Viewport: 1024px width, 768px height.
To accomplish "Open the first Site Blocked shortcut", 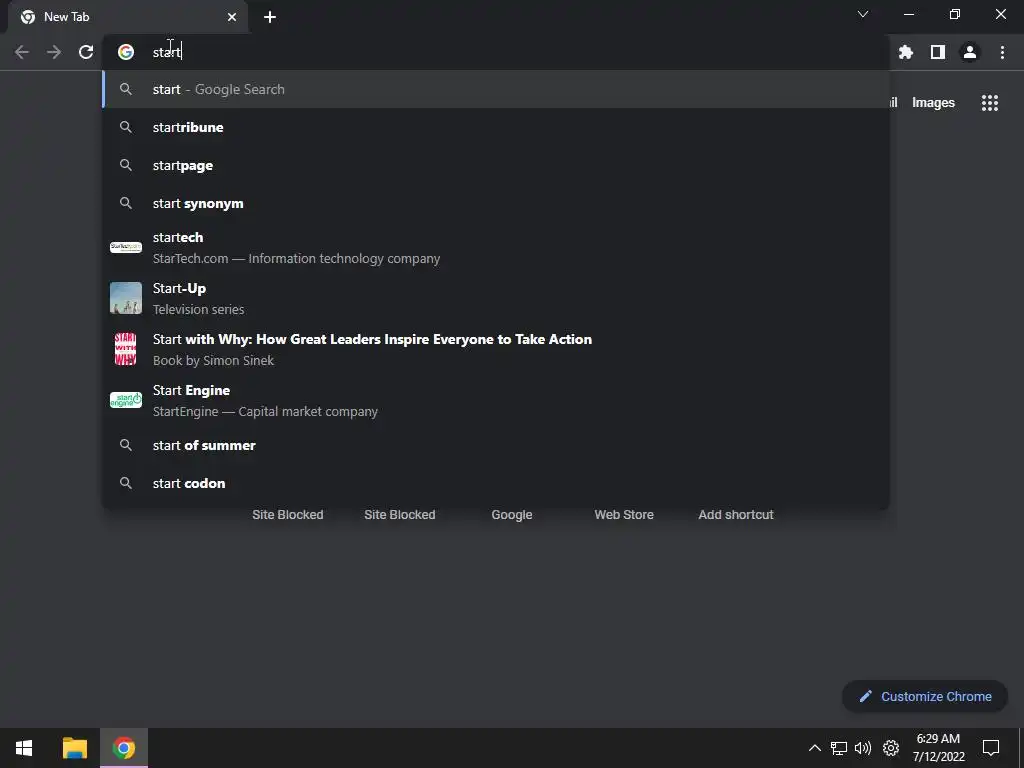I will pos(288,515).
